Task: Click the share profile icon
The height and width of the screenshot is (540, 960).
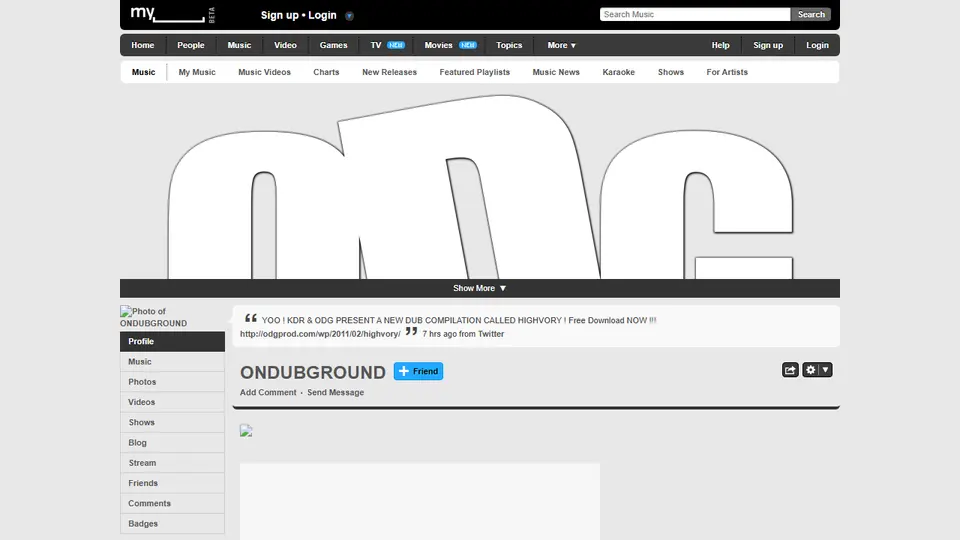Action: click(x=790, y=370)
